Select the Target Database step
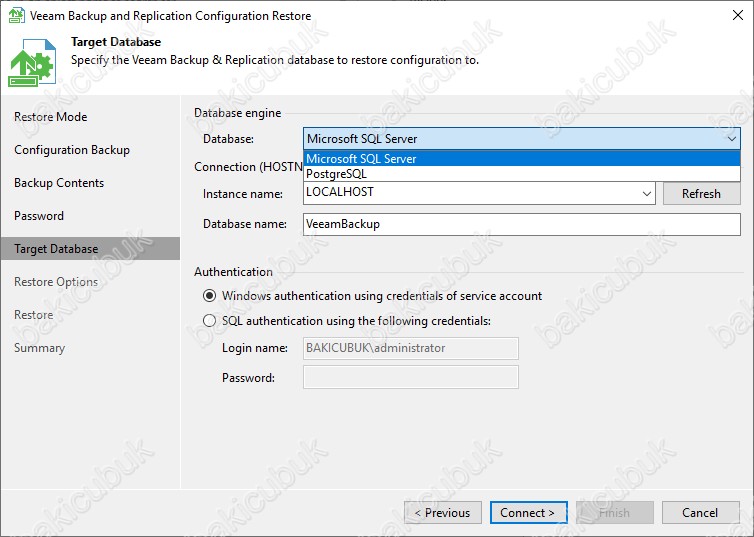This screenshot has height=537, width=754. (x=90, y=249)
